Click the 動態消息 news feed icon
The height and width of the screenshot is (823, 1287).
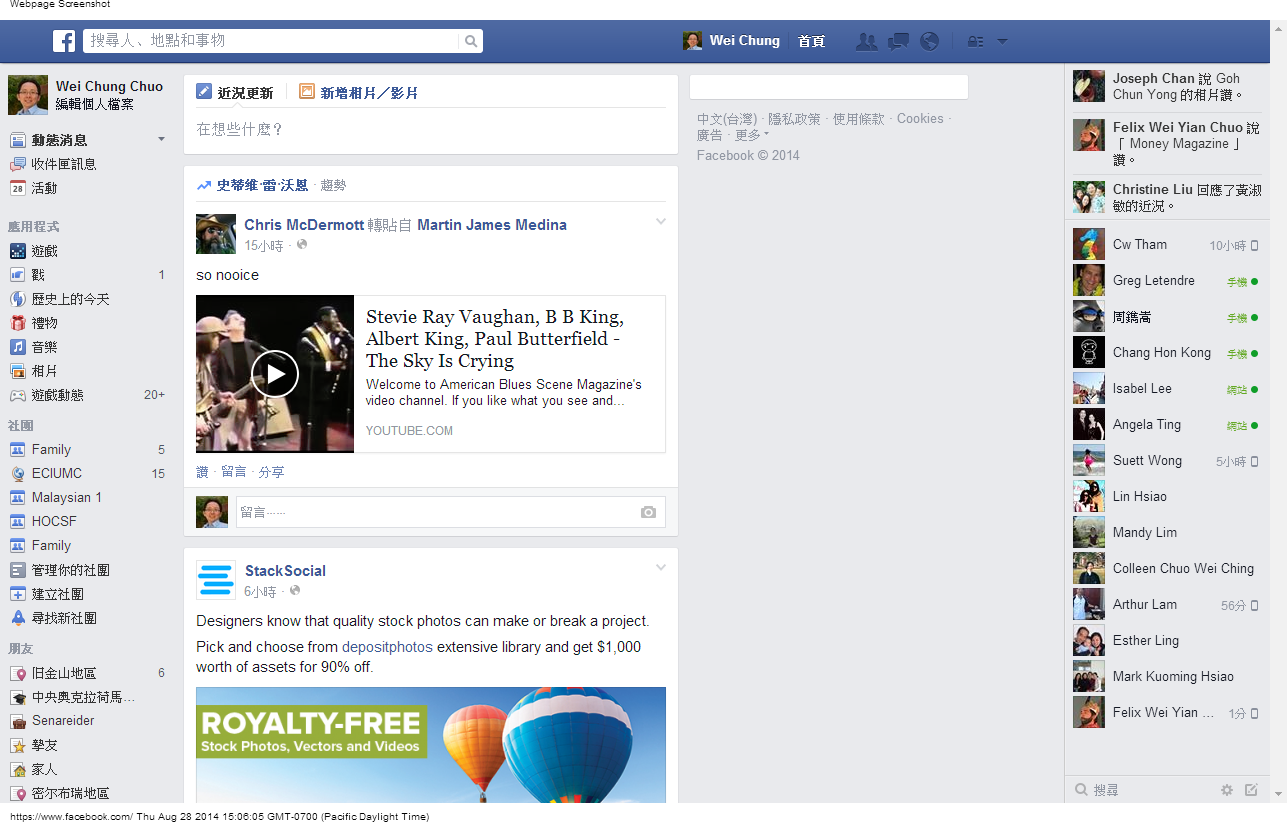pyautogui.click(x=18, y=140)
